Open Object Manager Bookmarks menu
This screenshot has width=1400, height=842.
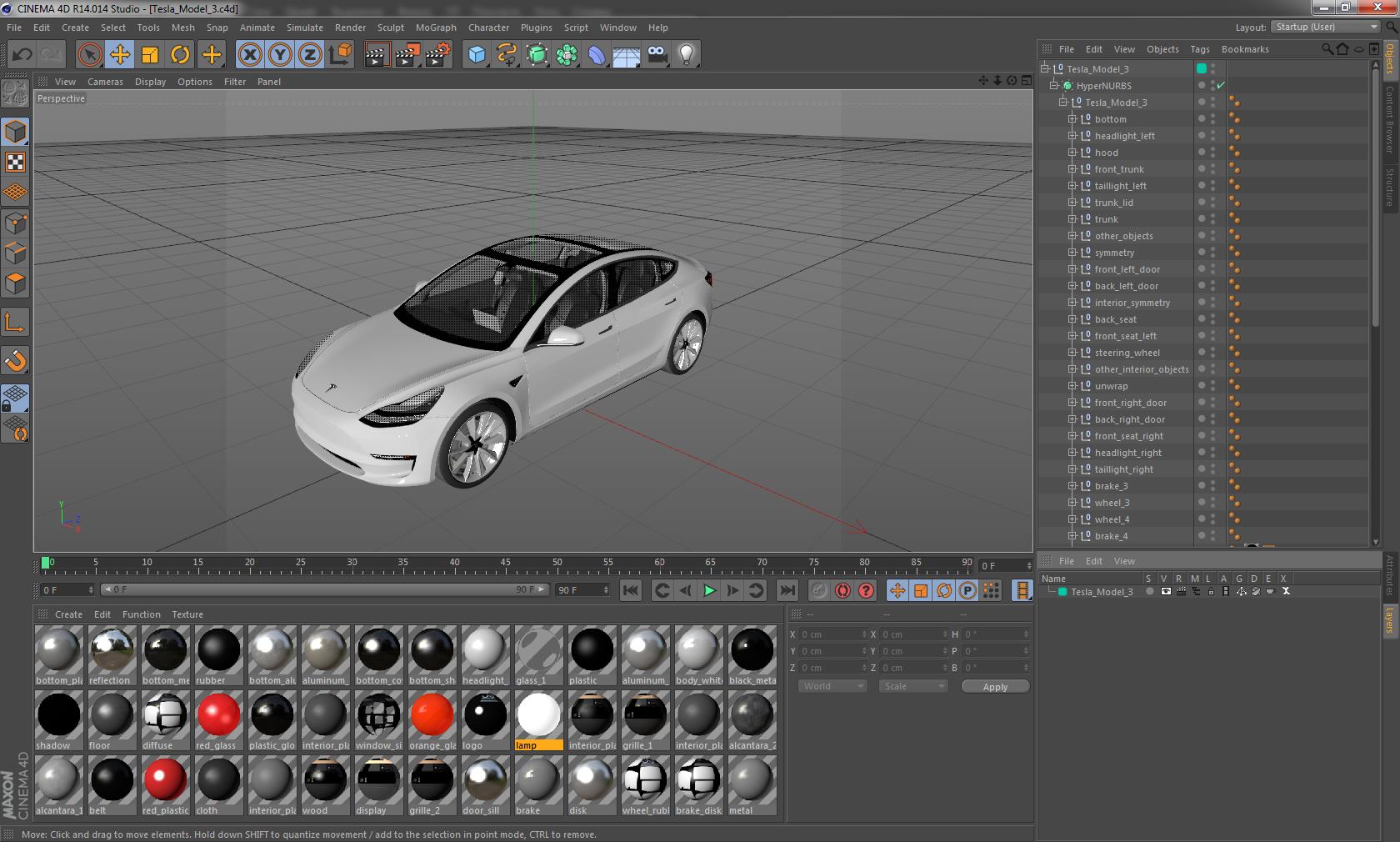pos(1245,49)
